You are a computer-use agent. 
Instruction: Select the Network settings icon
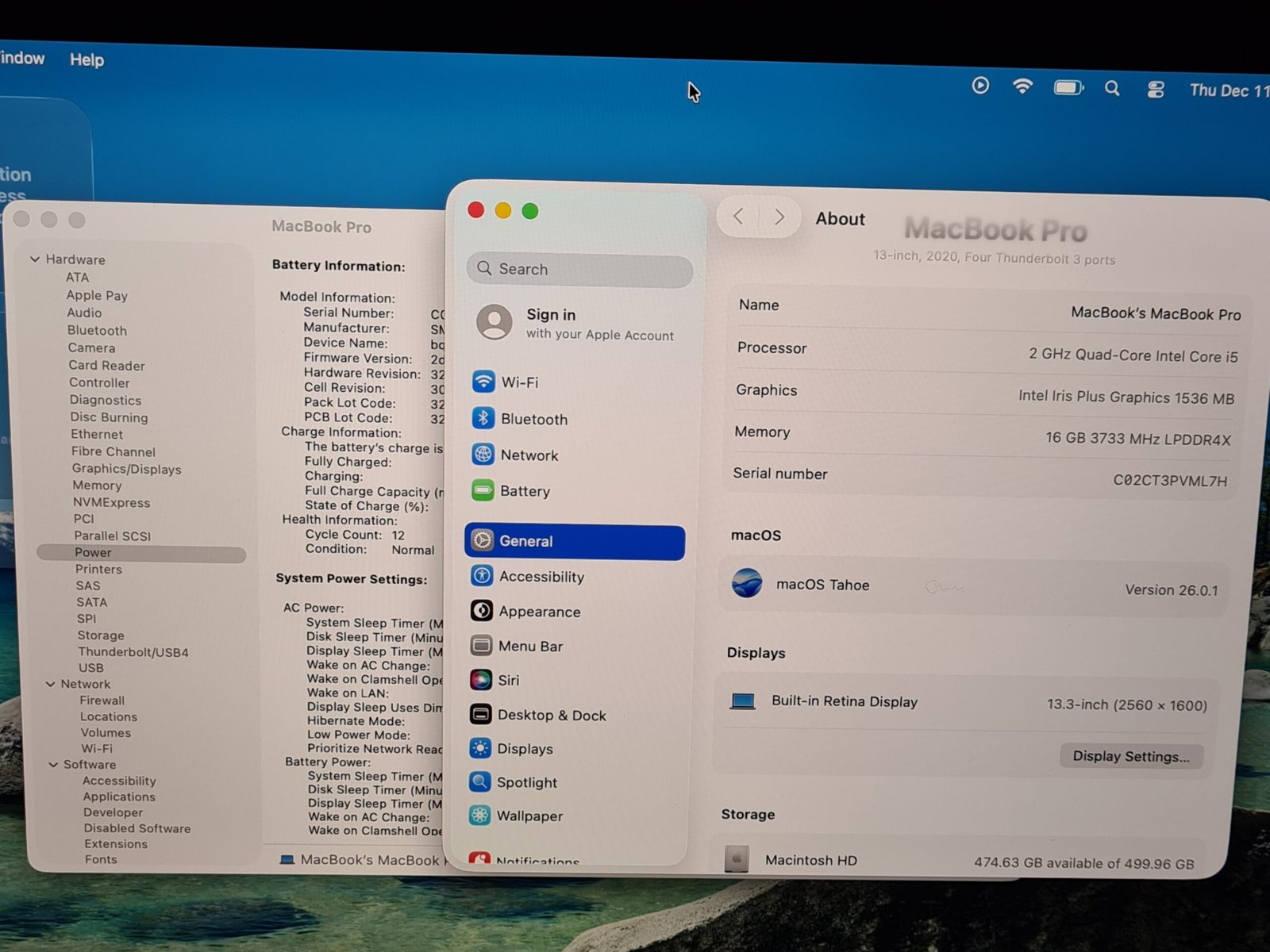483,455
